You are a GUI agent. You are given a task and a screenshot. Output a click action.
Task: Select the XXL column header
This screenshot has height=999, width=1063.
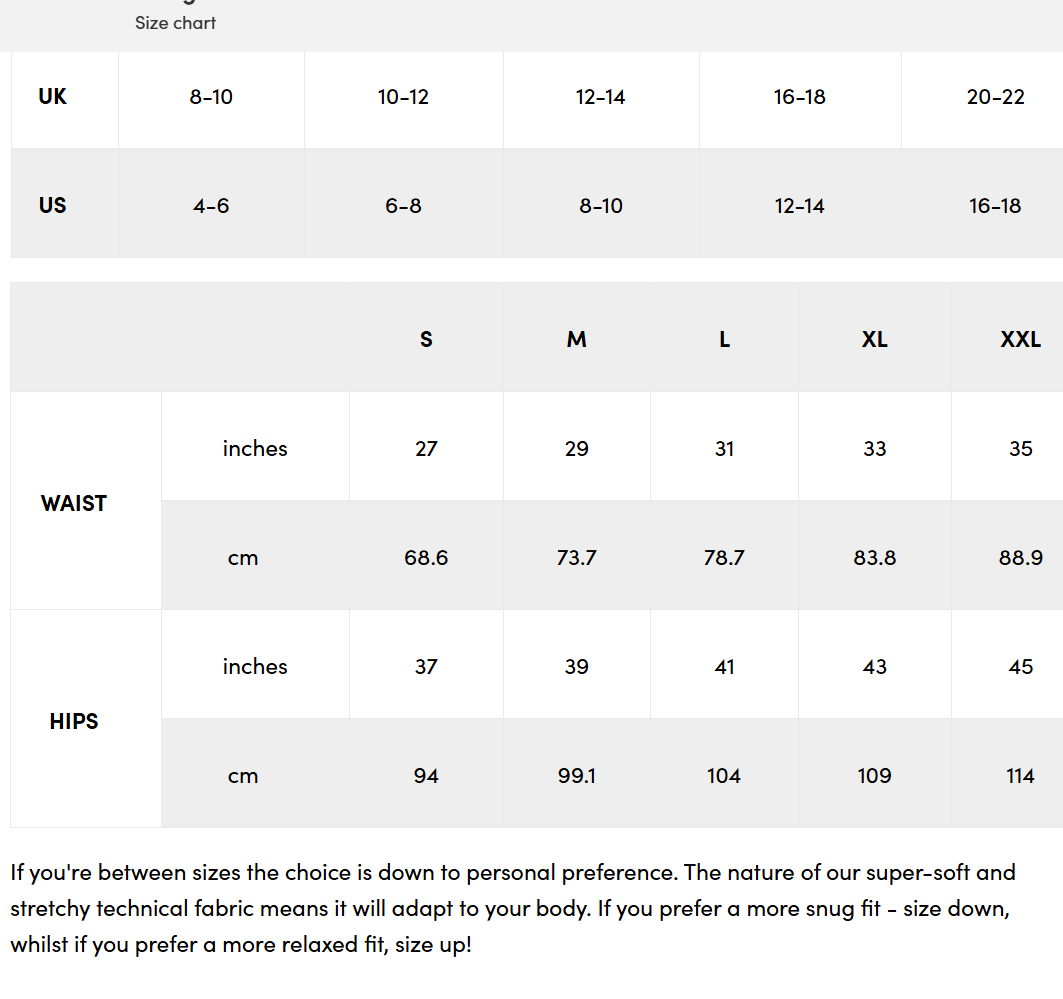click(x=1020, y=340)
